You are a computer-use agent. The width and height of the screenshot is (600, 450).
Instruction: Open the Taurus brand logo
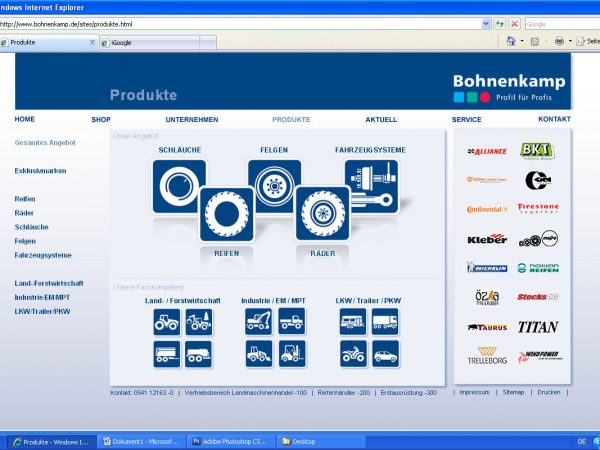pyautogui.click(x=487, y=328)
